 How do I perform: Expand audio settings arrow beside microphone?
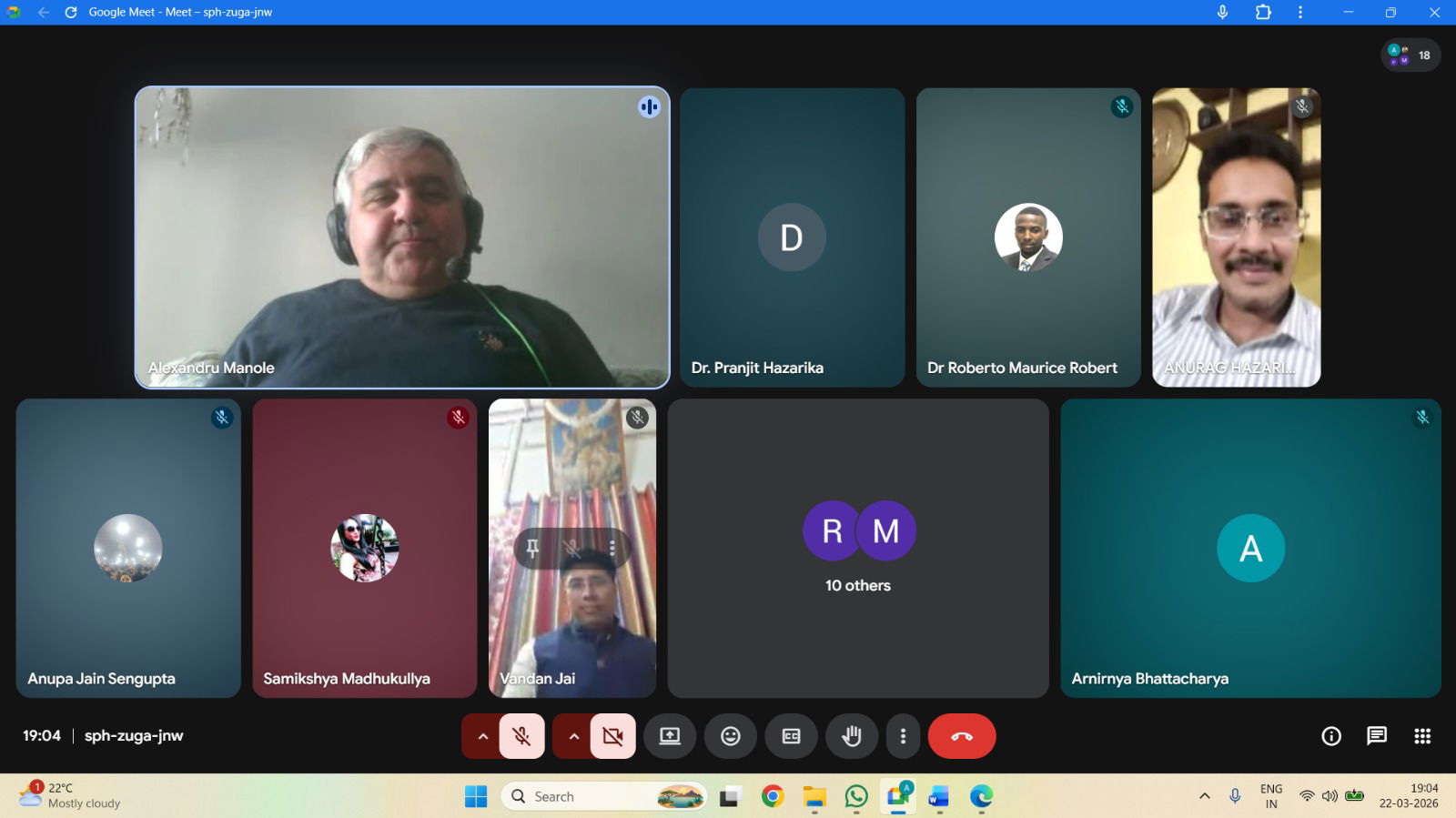pyautogui.click(x=482, y=736)
